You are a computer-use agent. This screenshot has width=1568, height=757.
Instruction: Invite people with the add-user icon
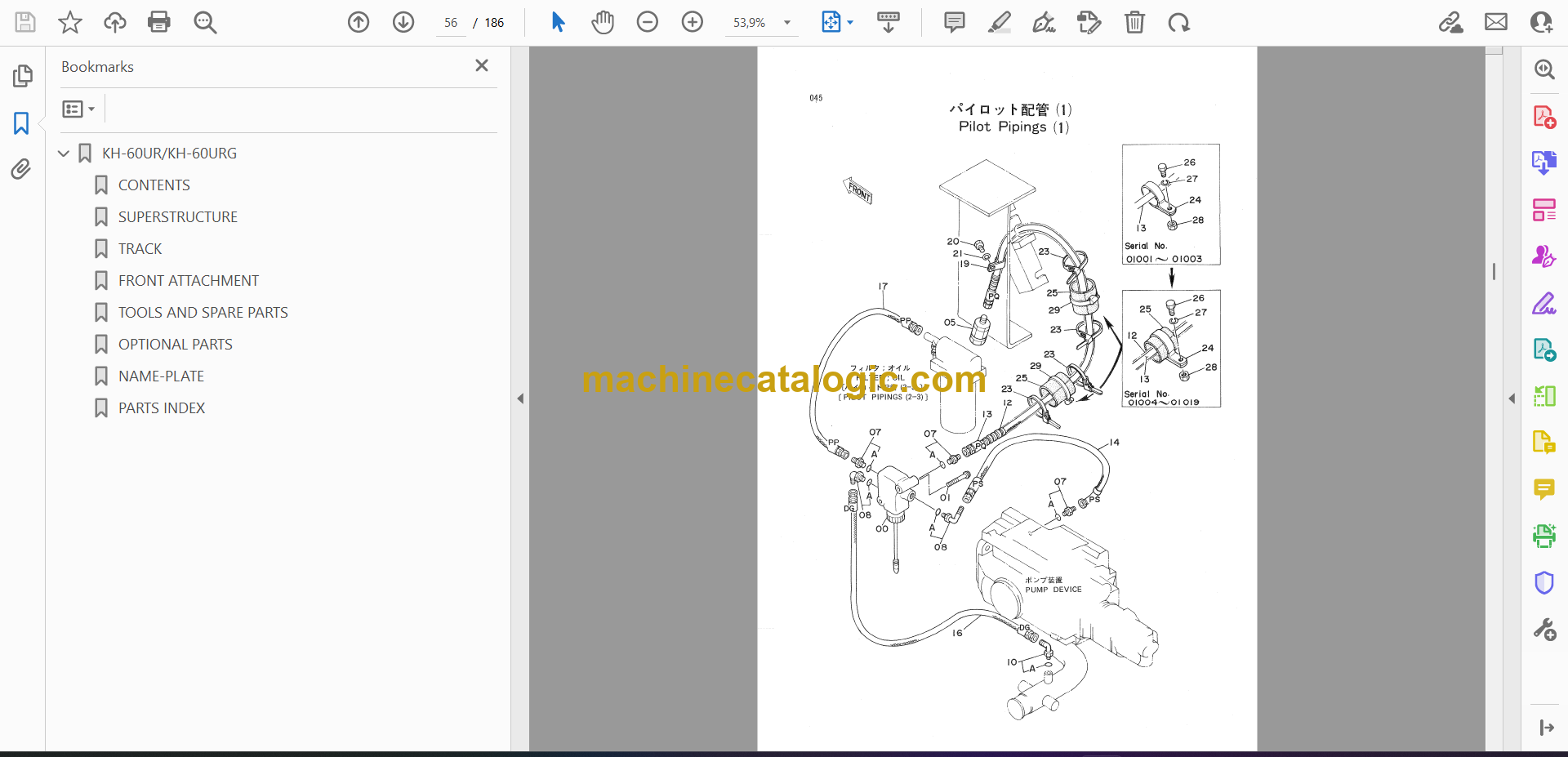tap(1542, 22)
